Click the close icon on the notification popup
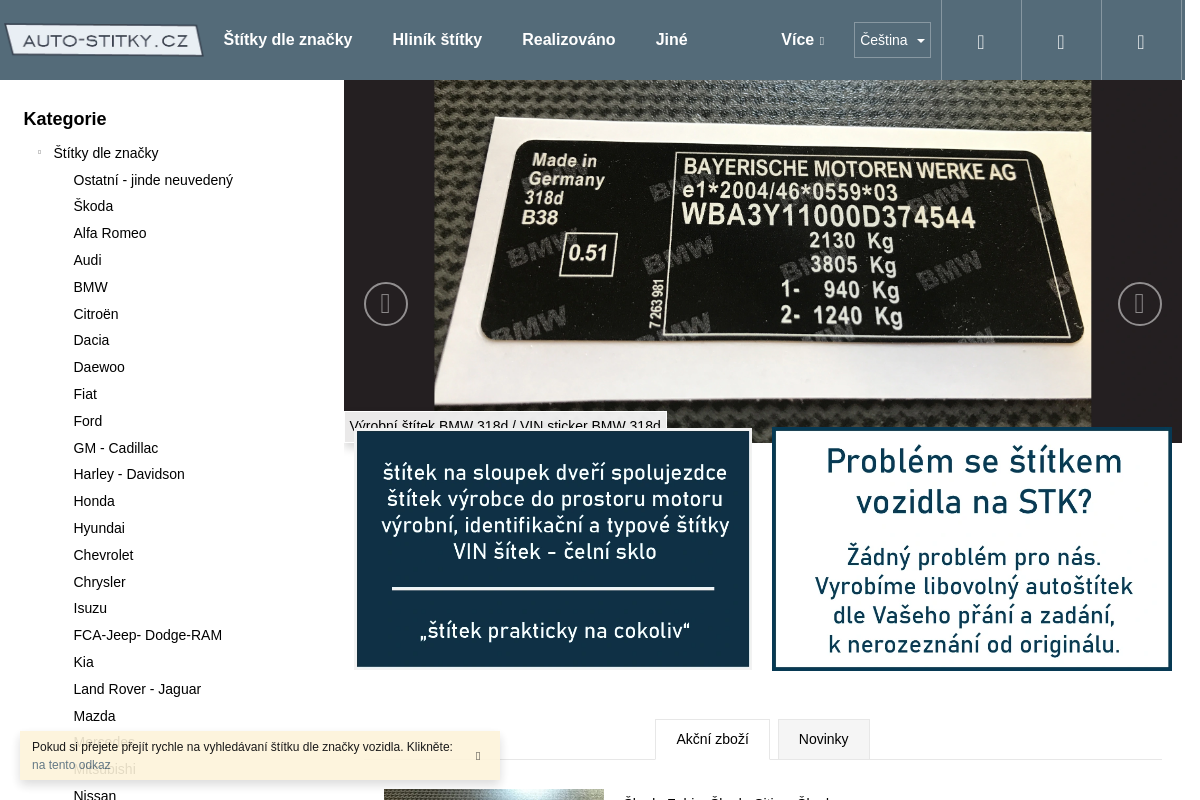1200x800 pixels. (x=478, y=756)
